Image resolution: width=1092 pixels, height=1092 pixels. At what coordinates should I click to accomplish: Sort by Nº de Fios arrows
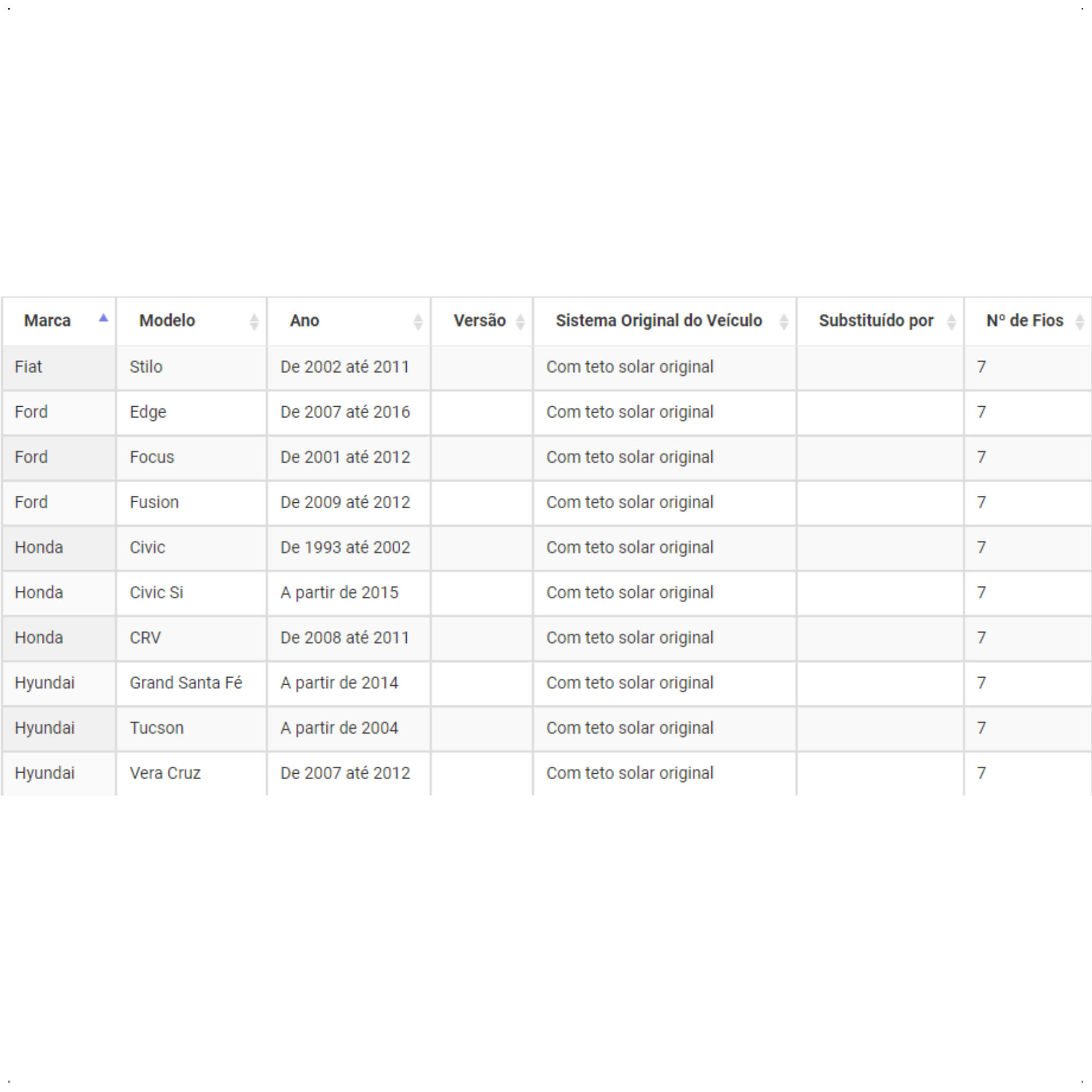(1079, 322)
